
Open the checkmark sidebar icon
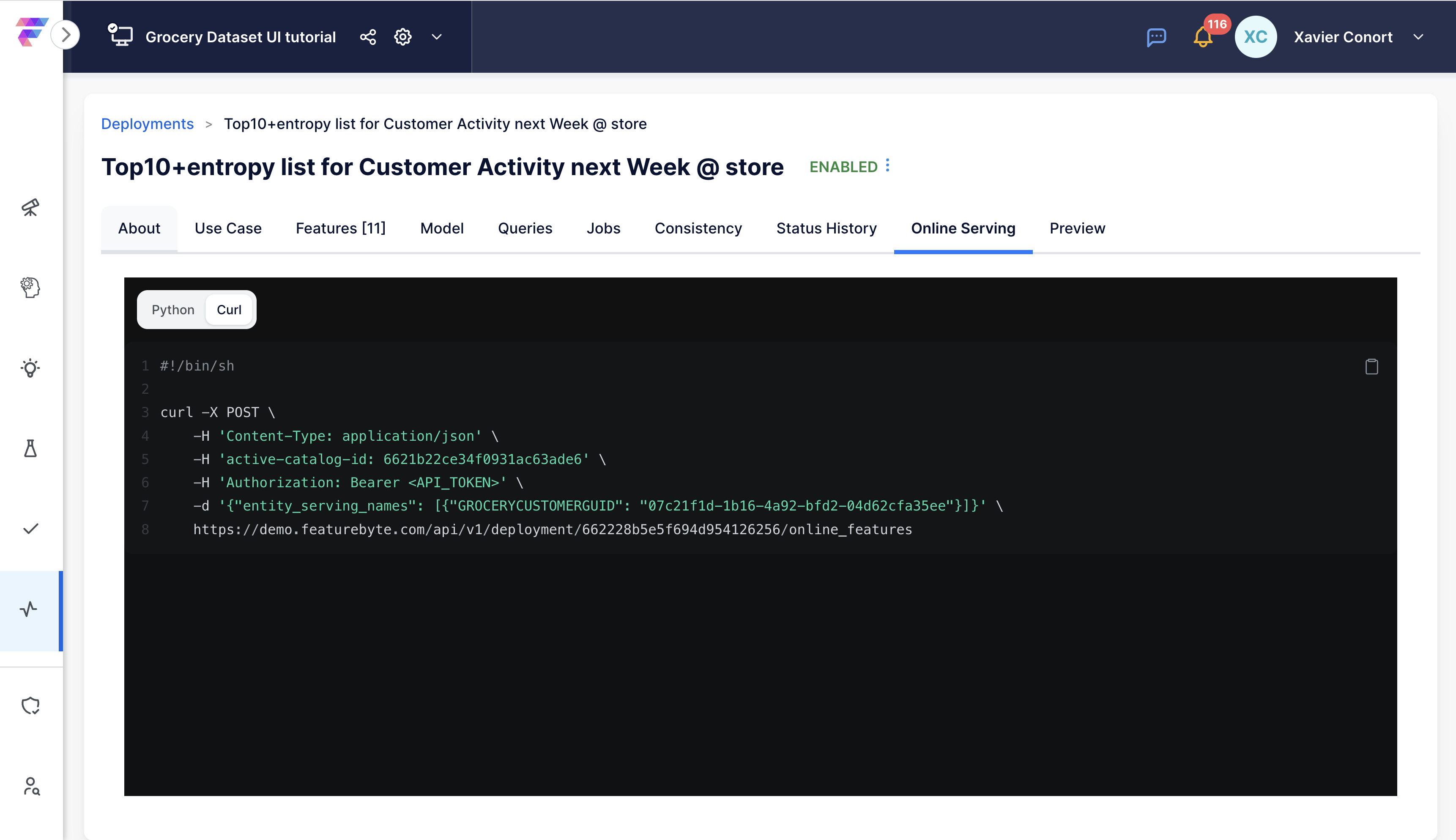tap(30, 529)
